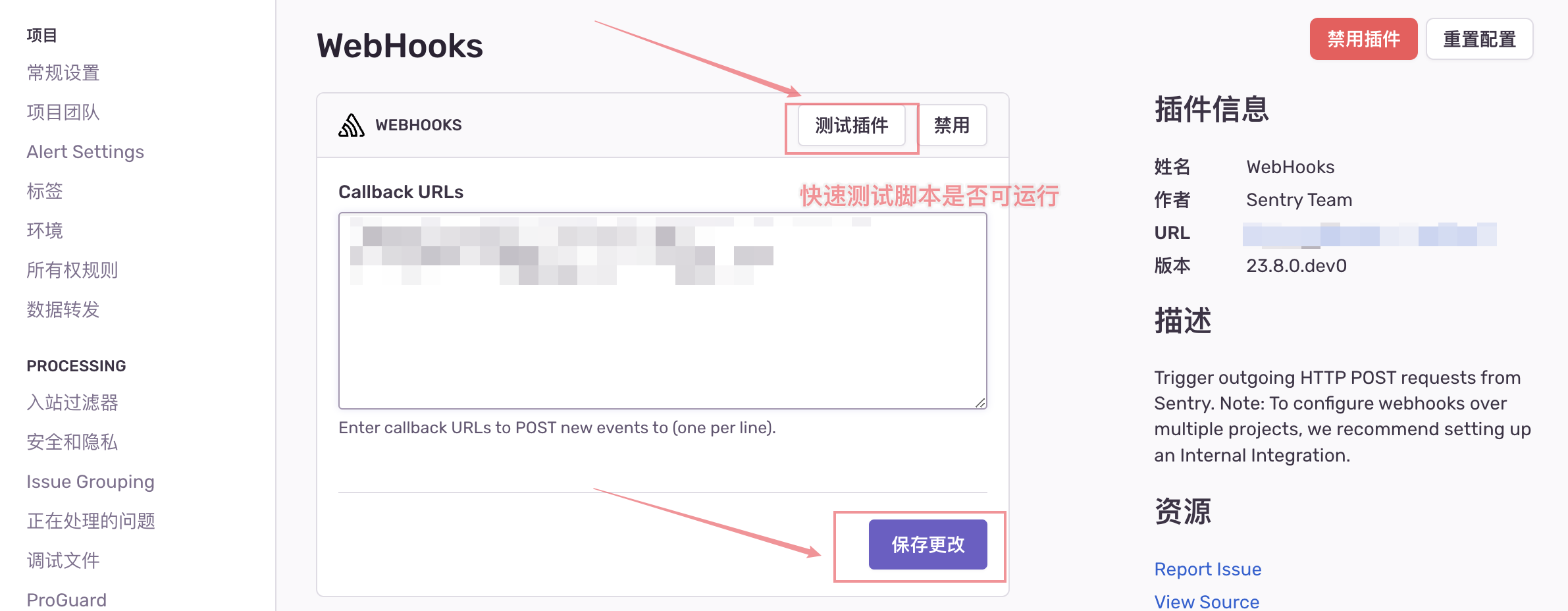Open 数据转发 data forwarding settings
1568x611 pixels.
pyautogui.click(x=63, y=309)
